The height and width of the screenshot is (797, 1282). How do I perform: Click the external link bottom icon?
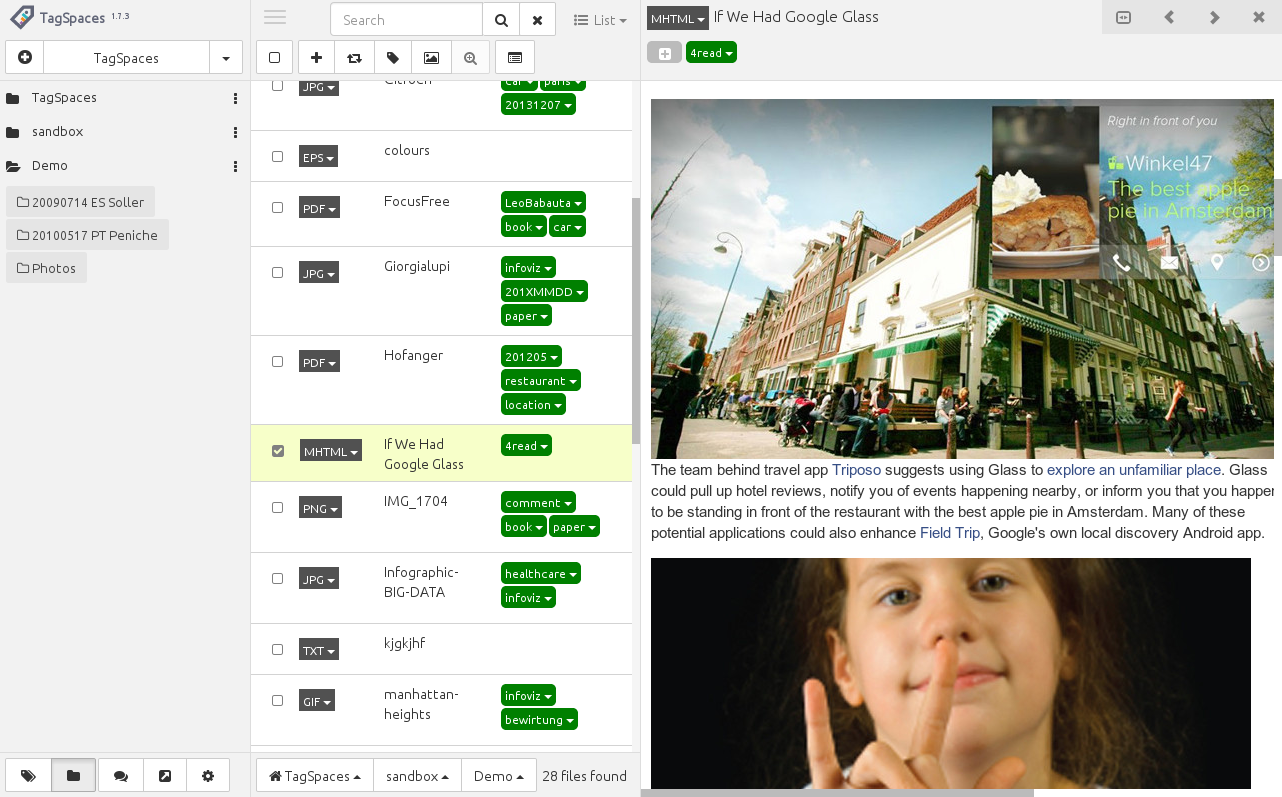click(165, 775)
